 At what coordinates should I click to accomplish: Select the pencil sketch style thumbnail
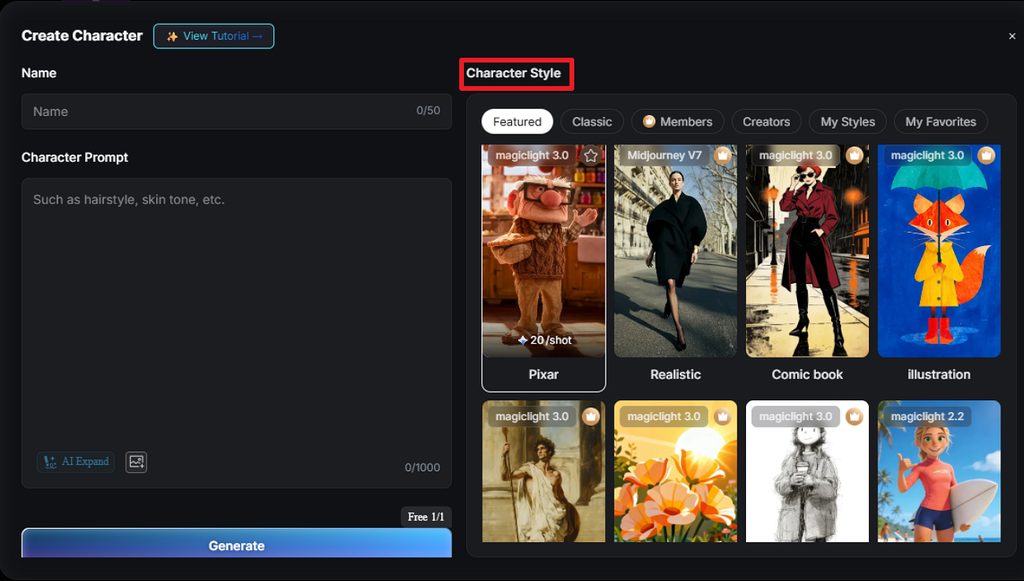[807, 471]
